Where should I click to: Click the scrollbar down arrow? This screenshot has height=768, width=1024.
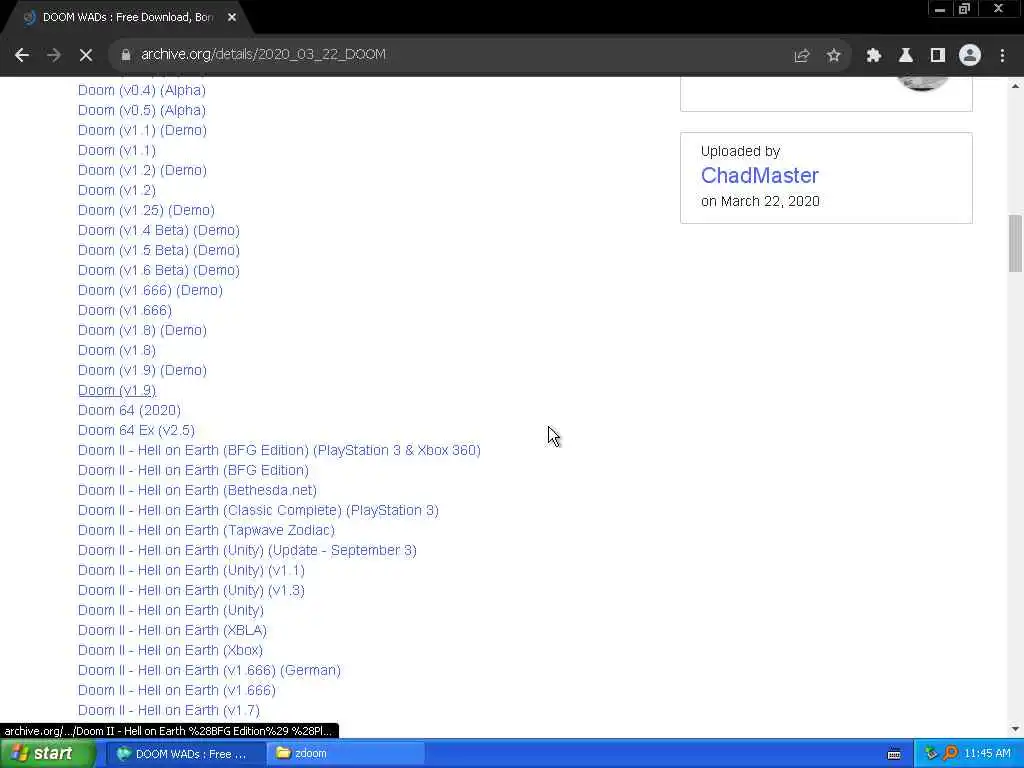(1015, 729)
